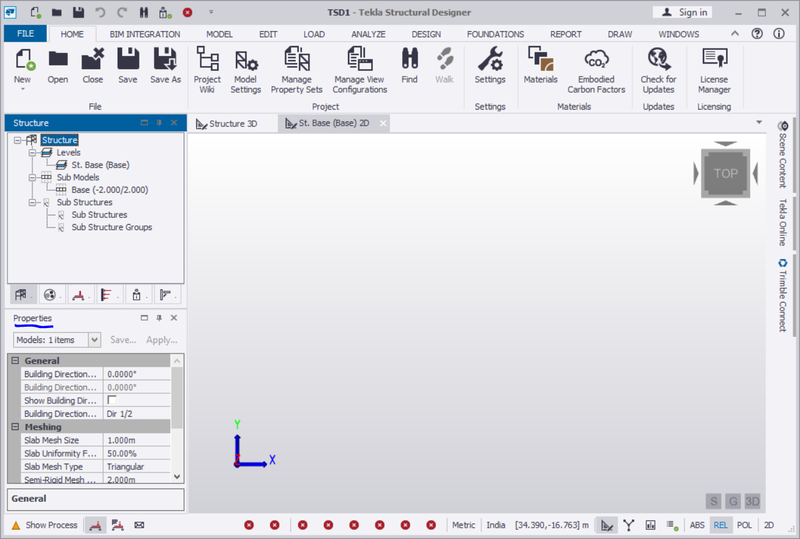Switch to the Structure 3D view tab
Viewport: 800px width, 539px height.
point(228,124)
